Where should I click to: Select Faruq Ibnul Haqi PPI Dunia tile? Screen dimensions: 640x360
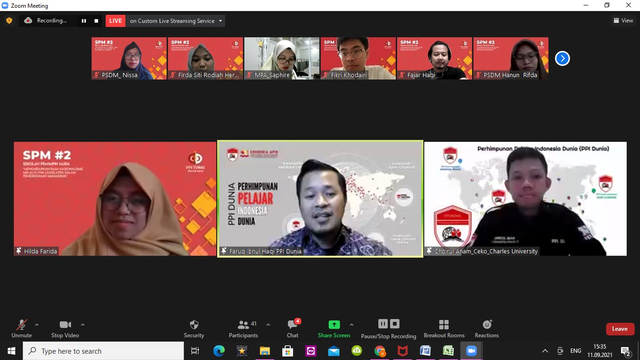pos(320,199)
